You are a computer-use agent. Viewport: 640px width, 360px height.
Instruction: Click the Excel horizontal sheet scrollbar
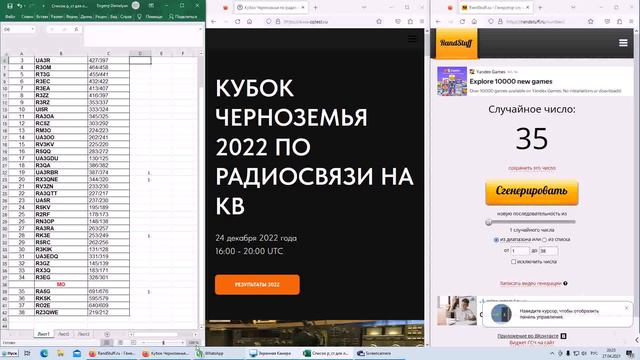click(157, 334)
